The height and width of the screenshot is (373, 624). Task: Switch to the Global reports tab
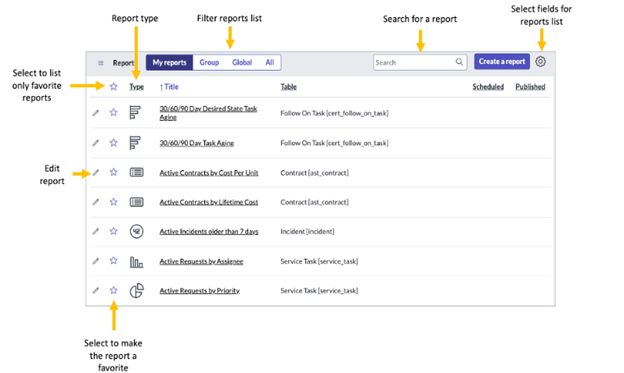click(242, 62)
